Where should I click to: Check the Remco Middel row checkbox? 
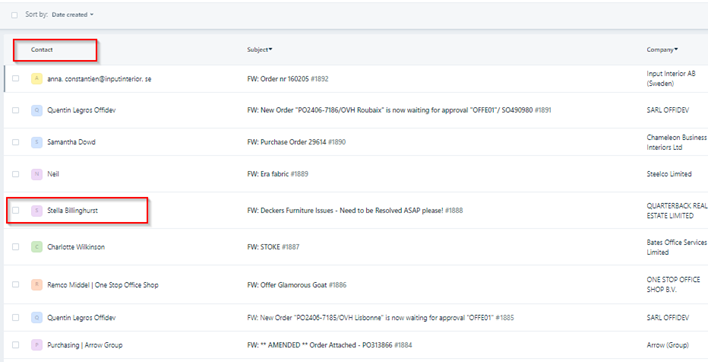(16, 285)
